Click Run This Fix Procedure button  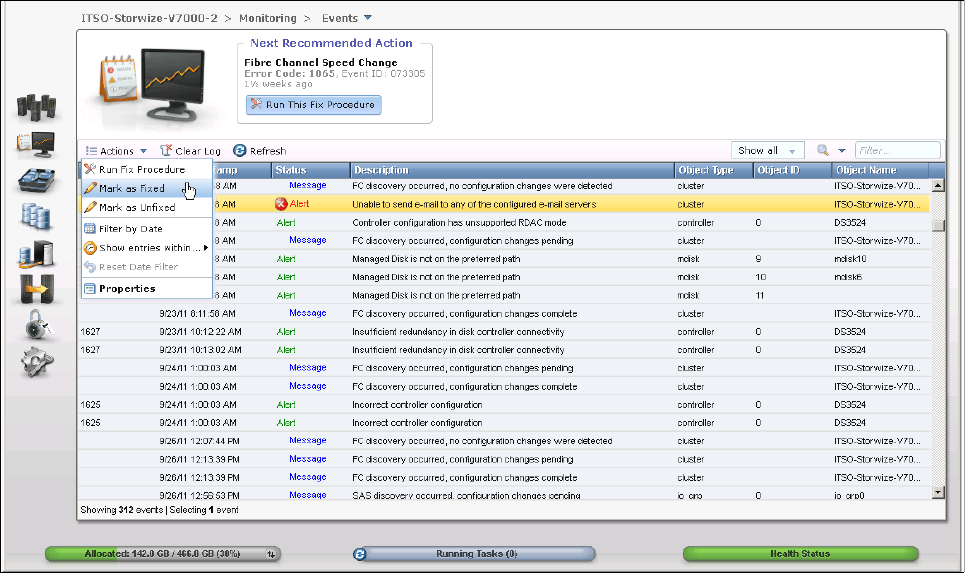(313, 105)
